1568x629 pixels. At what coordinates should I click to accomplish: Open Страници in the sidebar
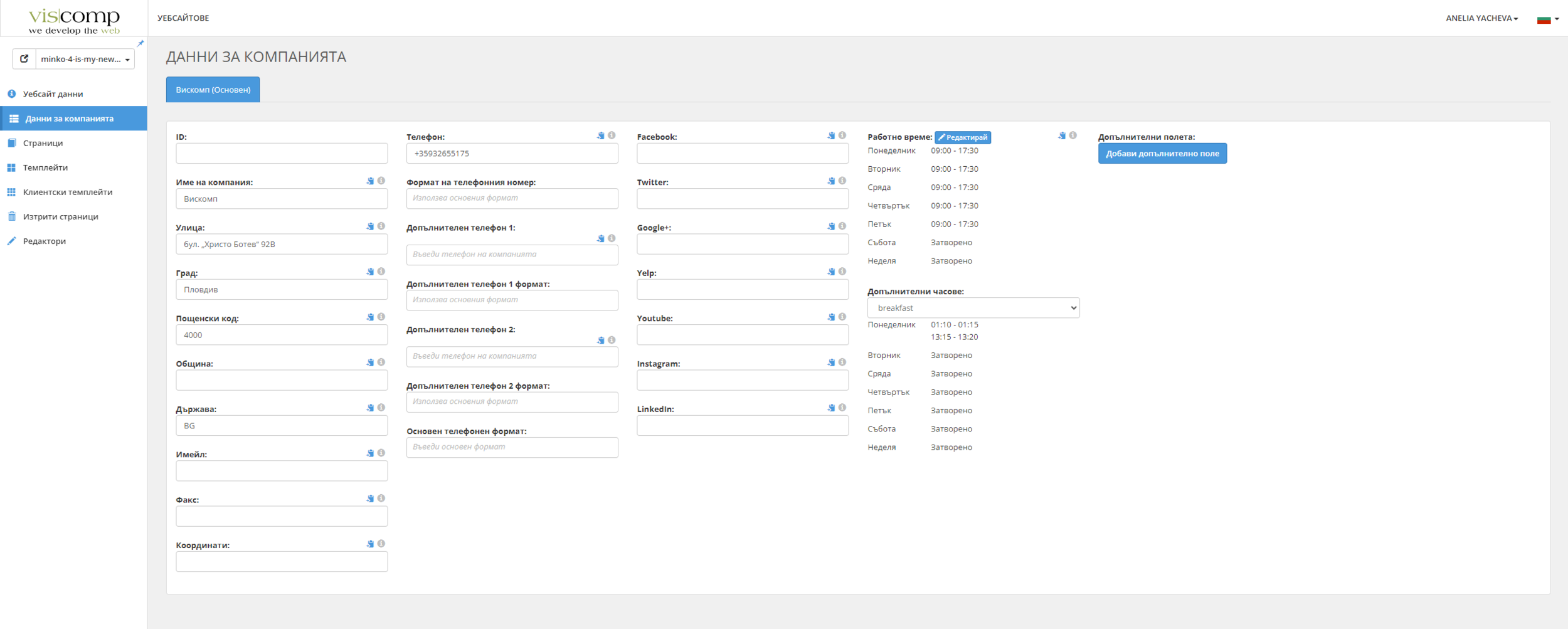click(43, 143)
